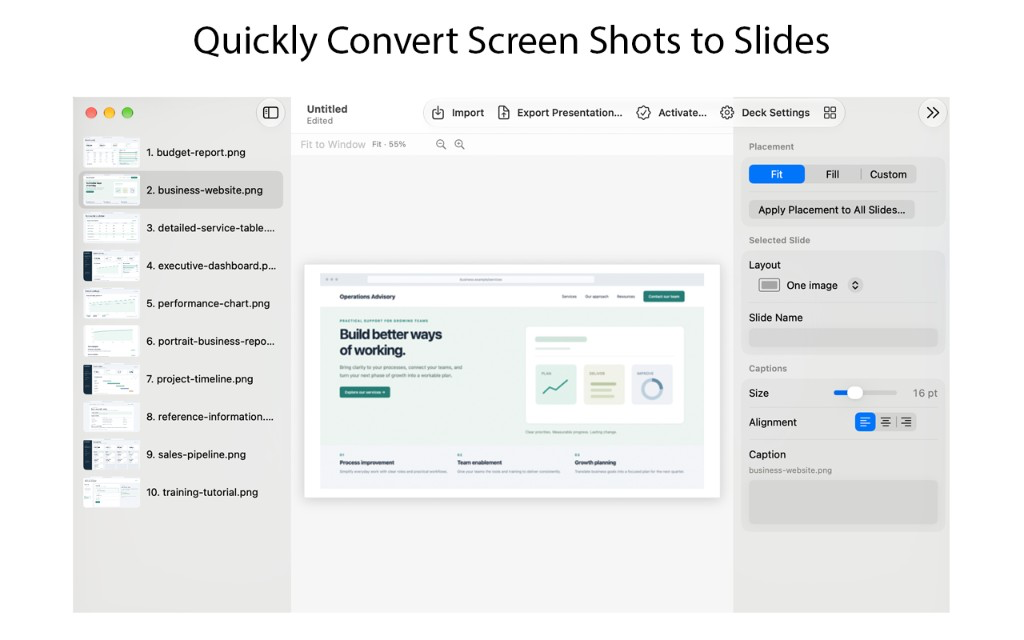Select the Custom placement option

(888, 174)
